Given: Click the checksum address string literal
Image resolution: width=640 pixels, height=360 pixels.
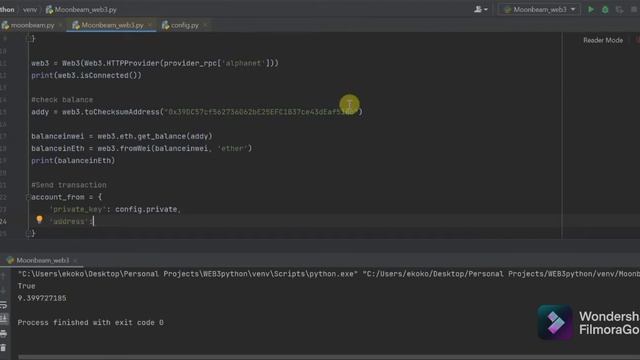Looking at the screenshot, I should point(260,112).
